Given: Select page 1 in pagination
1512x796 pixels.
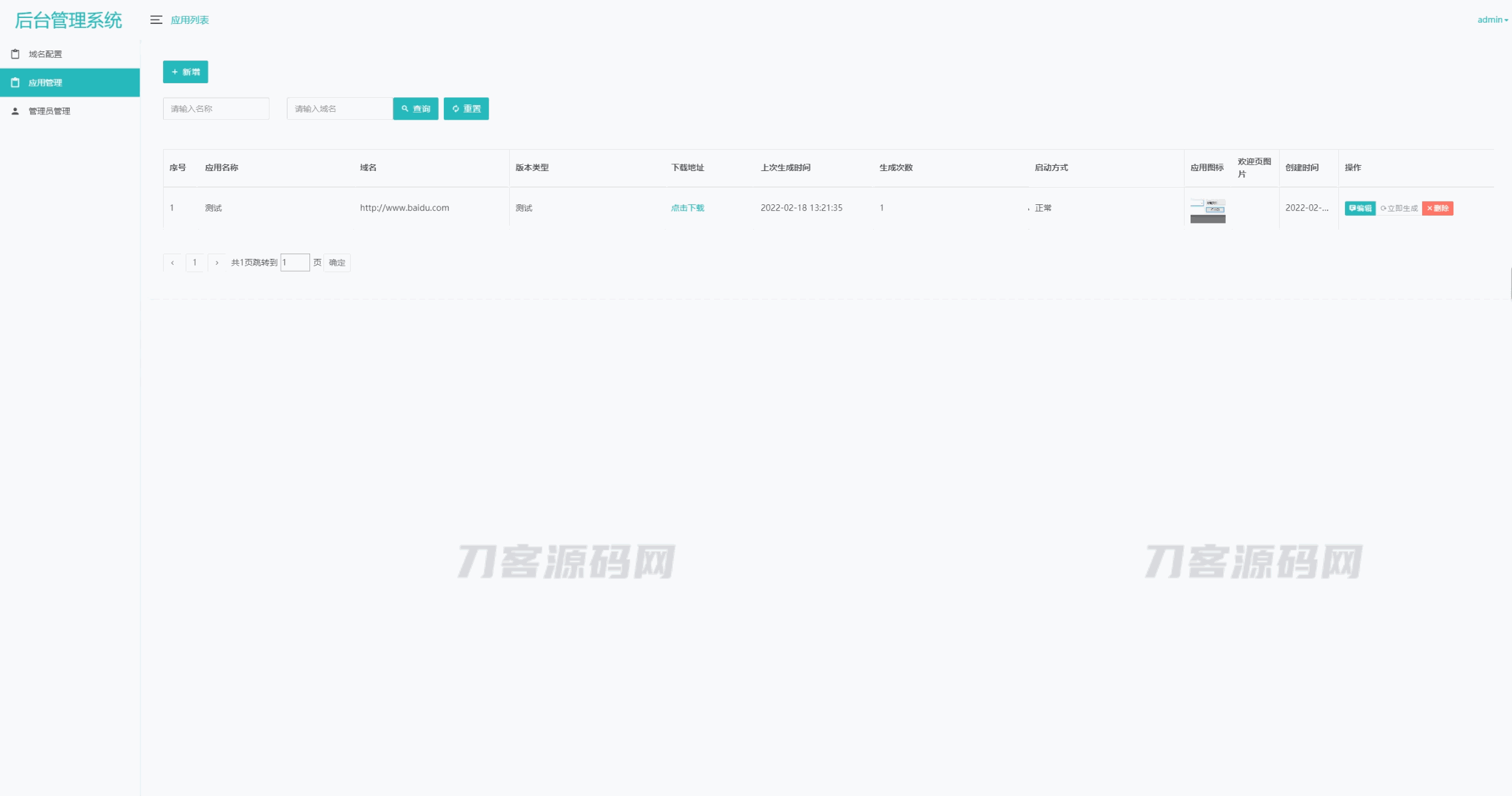Looking at the screenshot, I should coord(194,263).
